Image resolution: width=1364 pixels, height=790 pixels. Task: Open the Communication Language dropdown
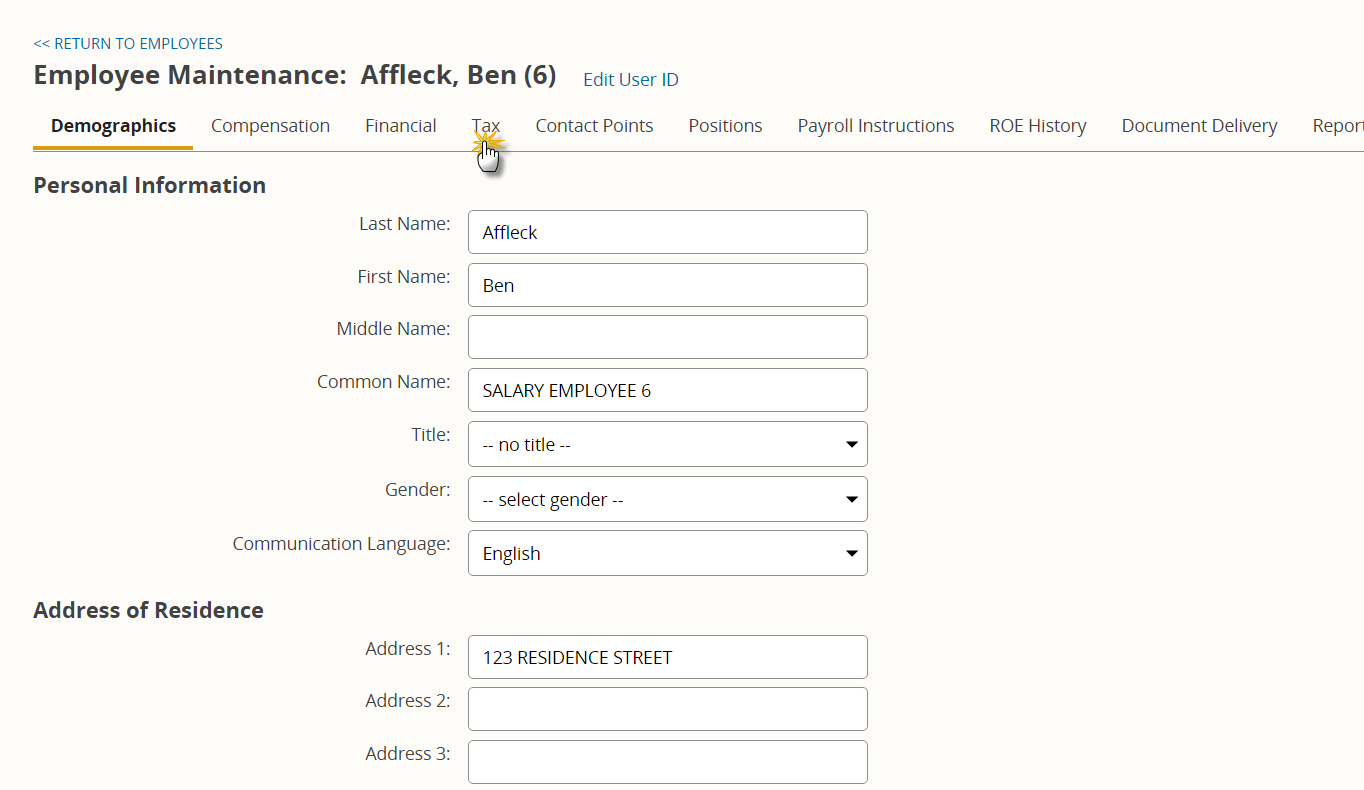point(667,553)
